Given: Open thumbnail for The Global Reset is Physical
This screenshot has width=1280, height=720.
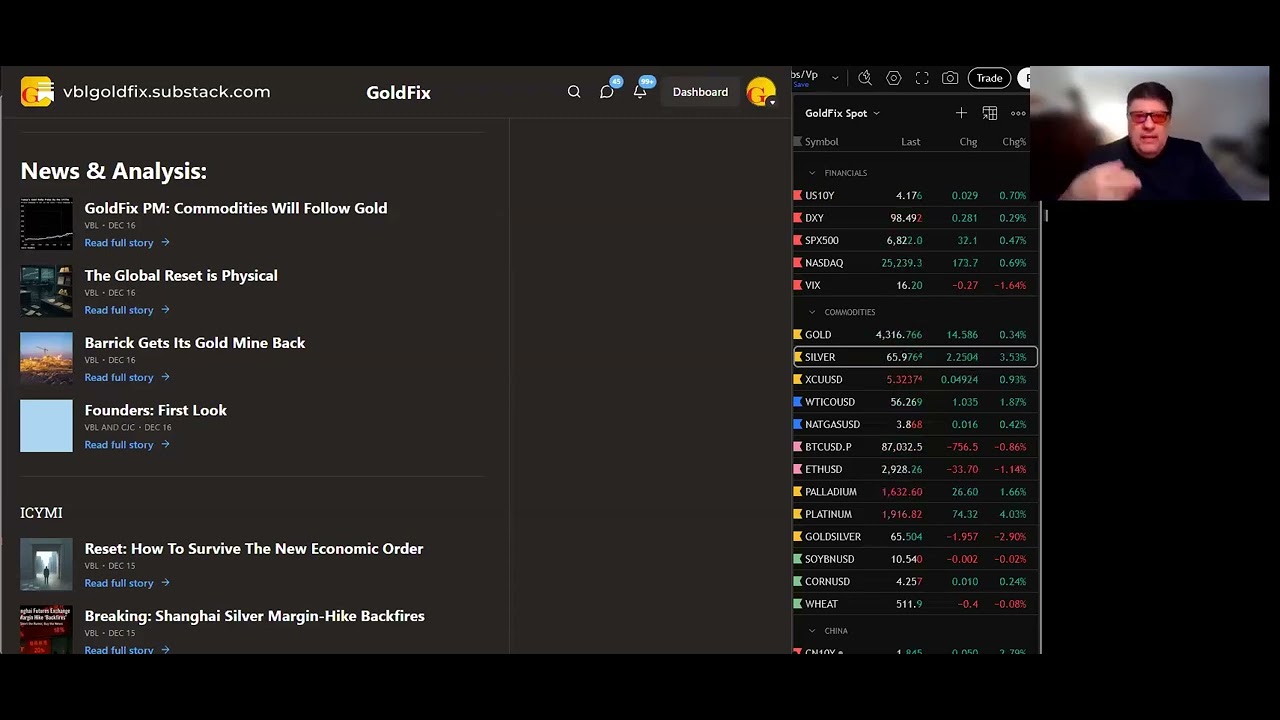Looking at the screenshot, I should click(x=46, y=291).
